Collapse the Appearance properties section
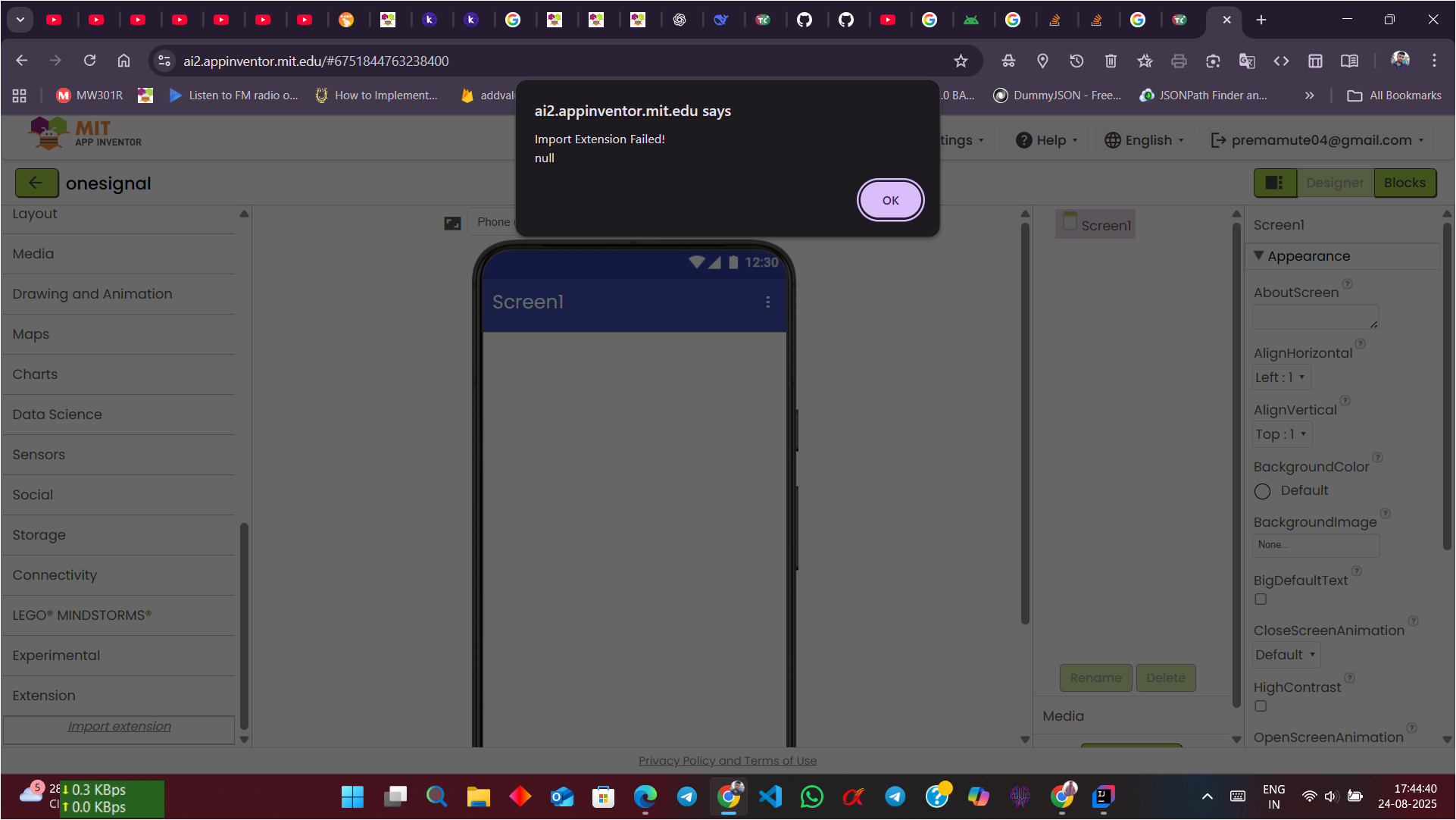The height and width of the screenshot is (820, 1456). (1259, 256)
